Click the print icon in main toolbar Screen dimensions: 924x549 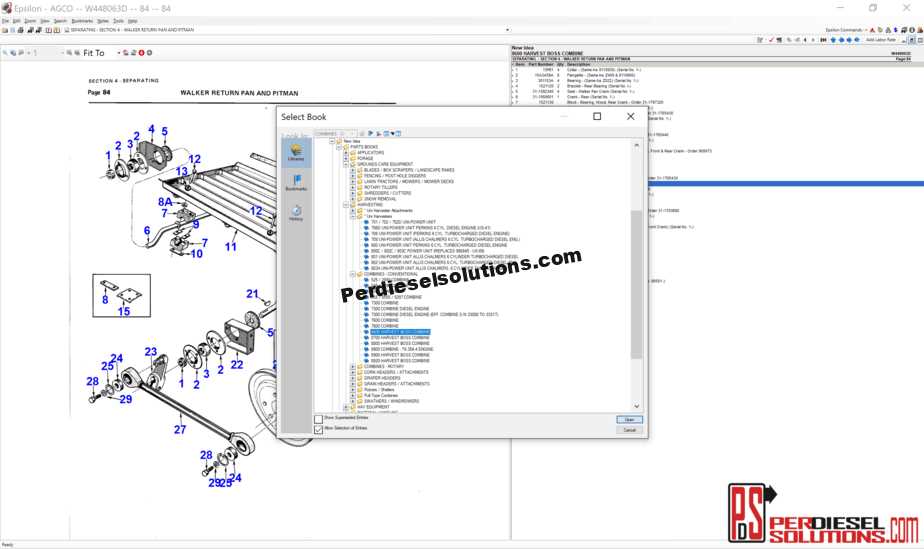coord(21,29)
